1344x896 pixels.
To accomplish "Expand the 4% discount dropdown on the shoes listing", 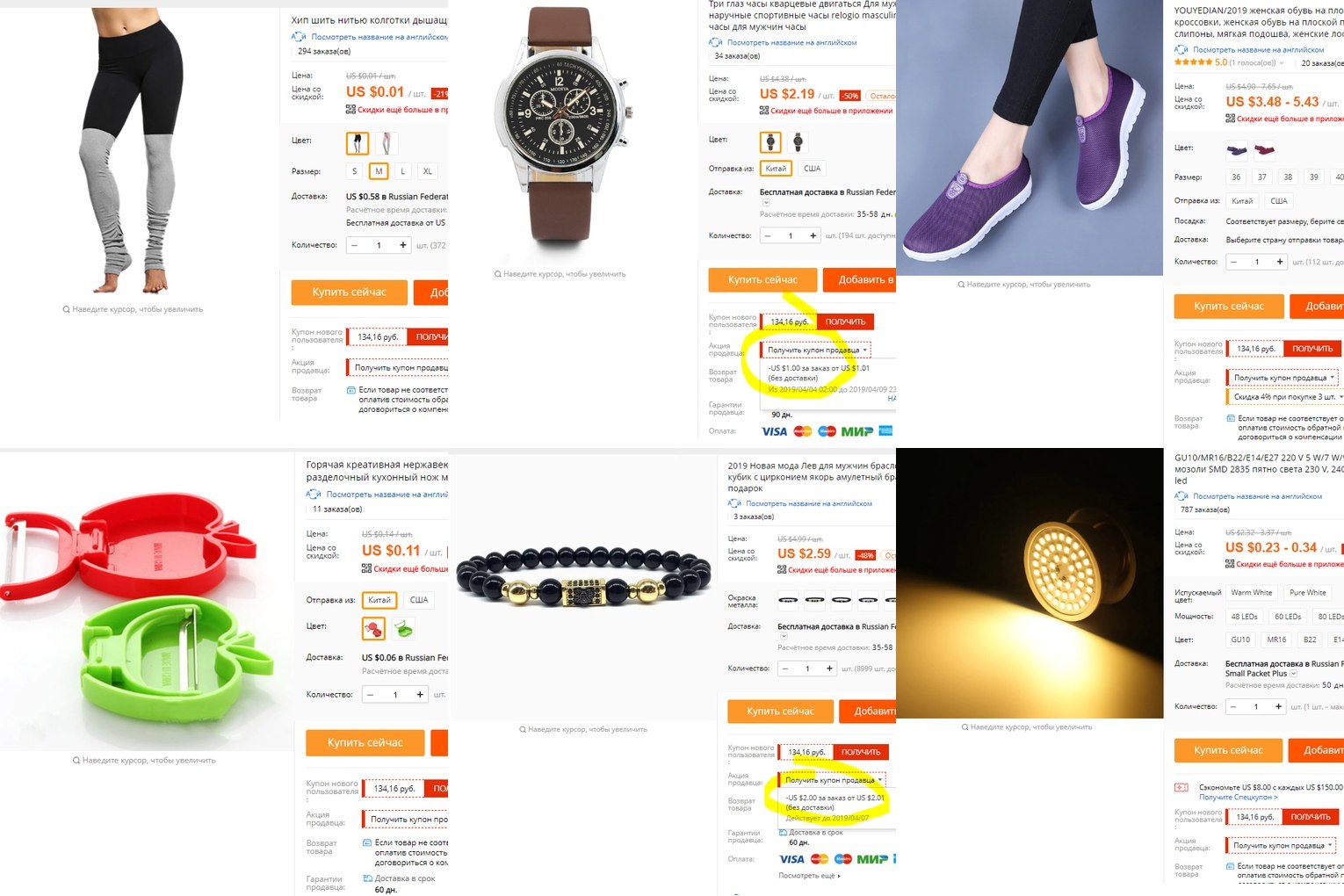I will (1285, 397).
